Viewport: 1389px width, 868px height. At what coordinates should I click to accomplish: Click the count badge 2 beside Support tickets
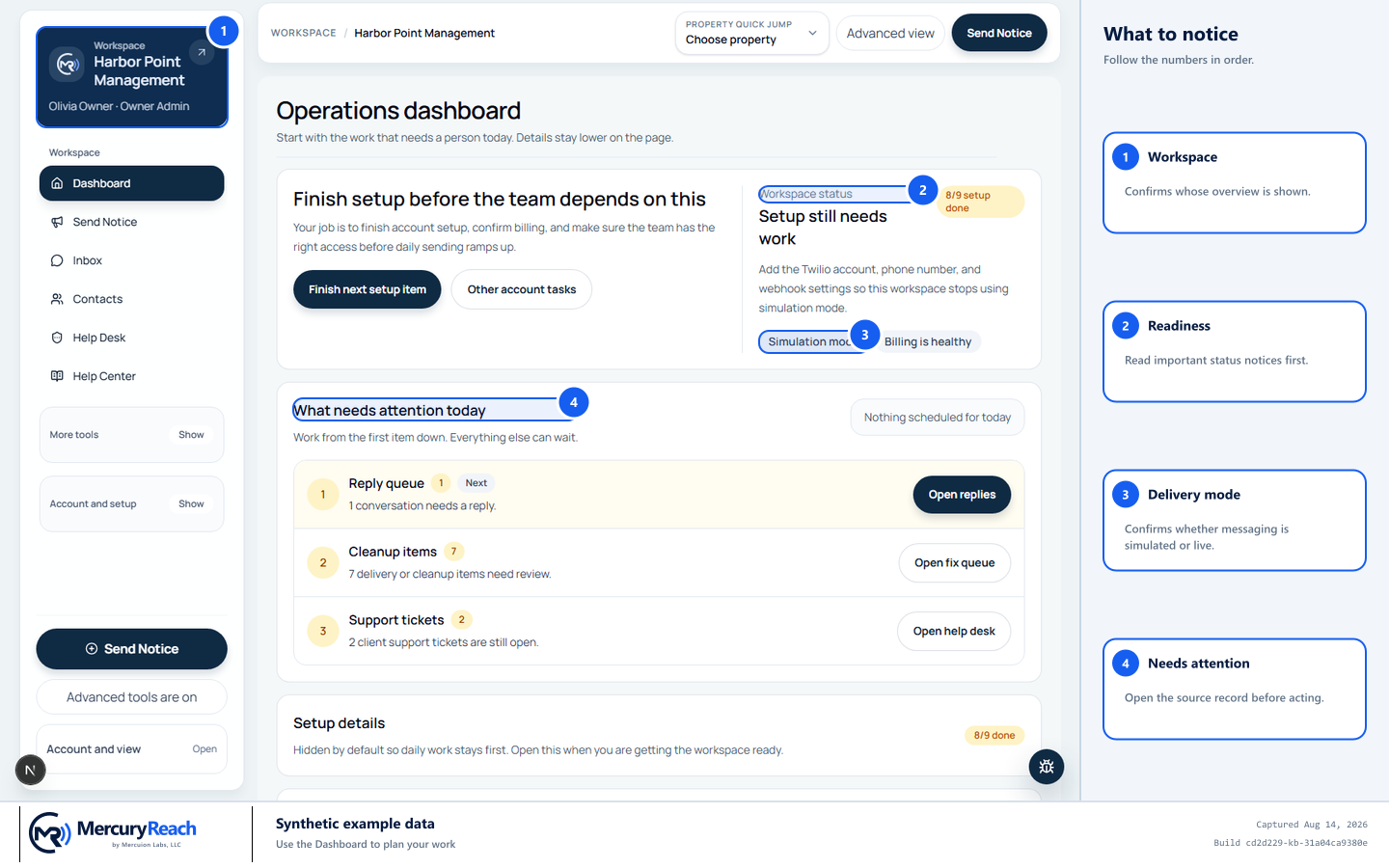click(x=461, y=620)
